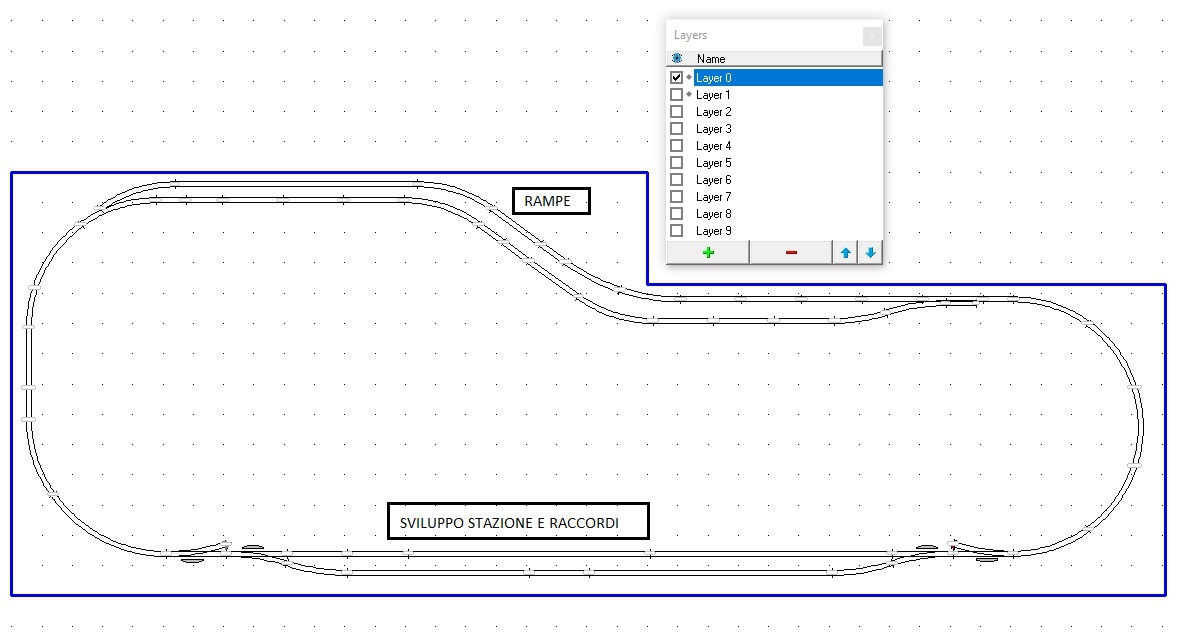1186x642 pixels.
Task: Move layer up with blue up arrow
Action: point(845,253)
